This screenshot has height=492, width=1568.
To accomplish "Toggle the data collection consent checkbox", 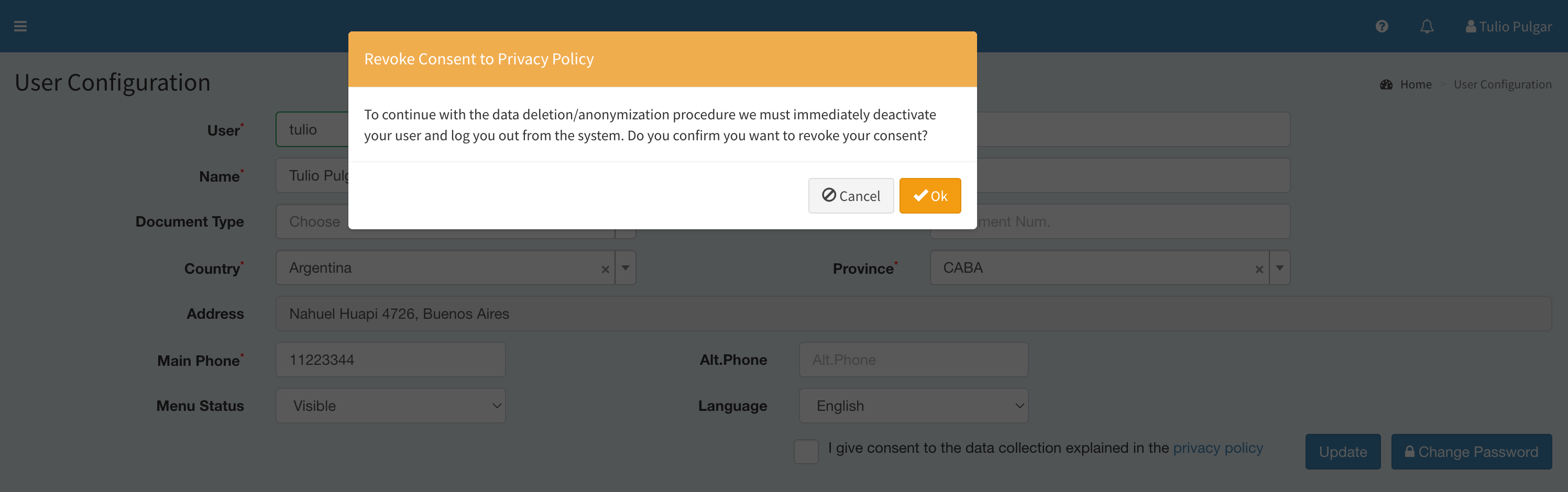I will (806, 451).
